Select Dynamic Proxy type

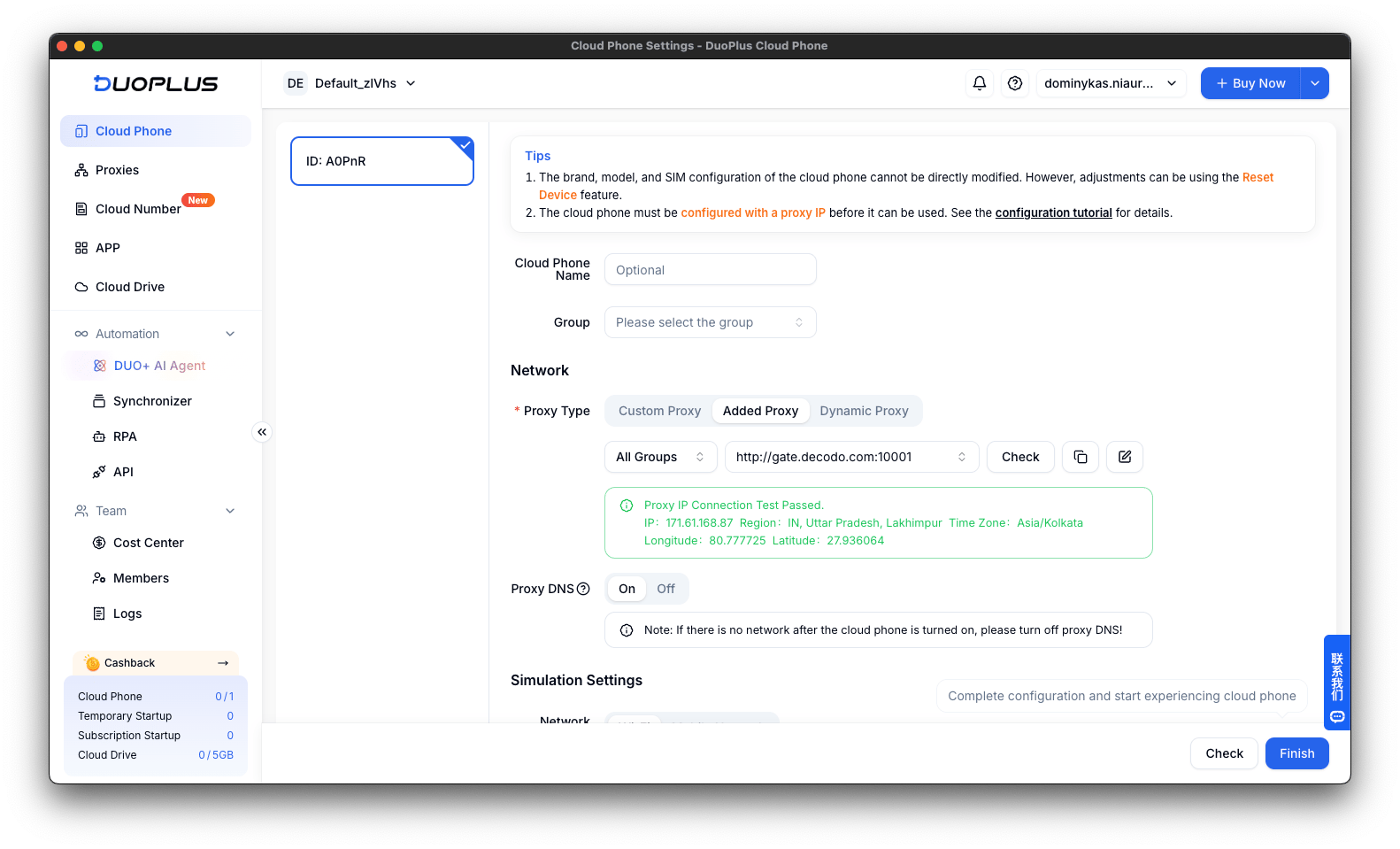[x=864, y=411]
